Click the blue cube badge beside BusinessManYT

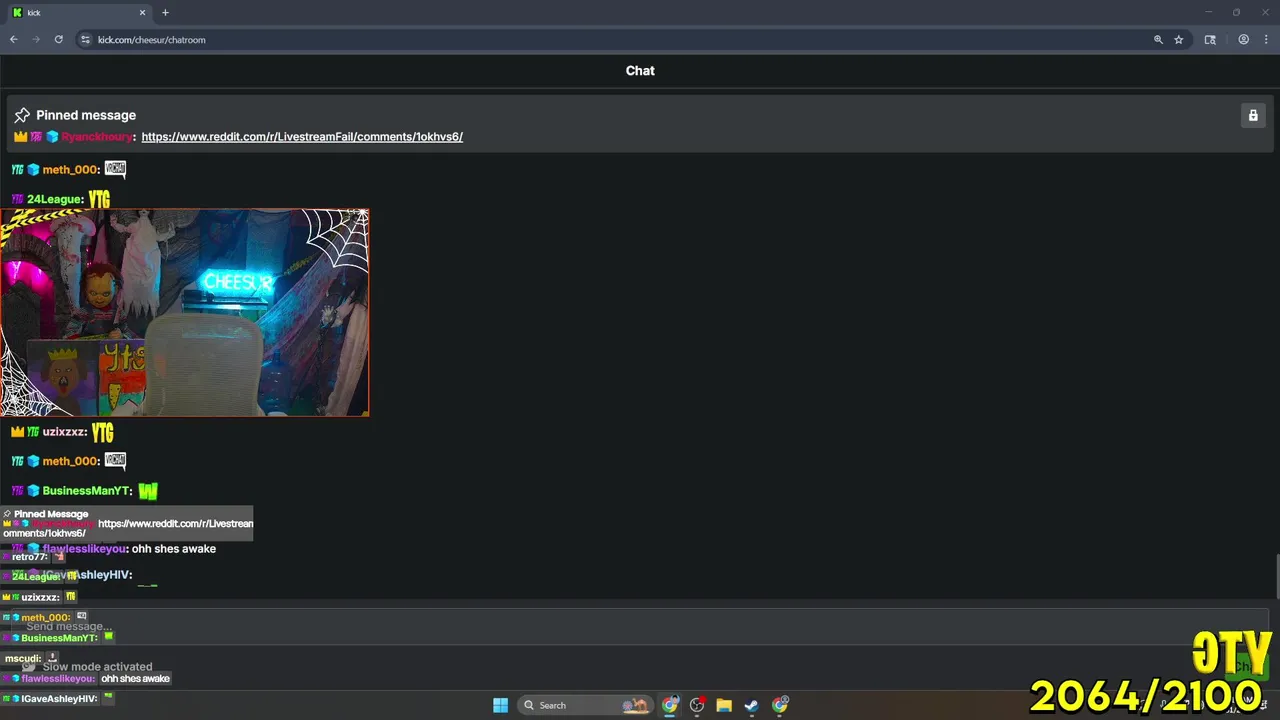click(33, 491)
